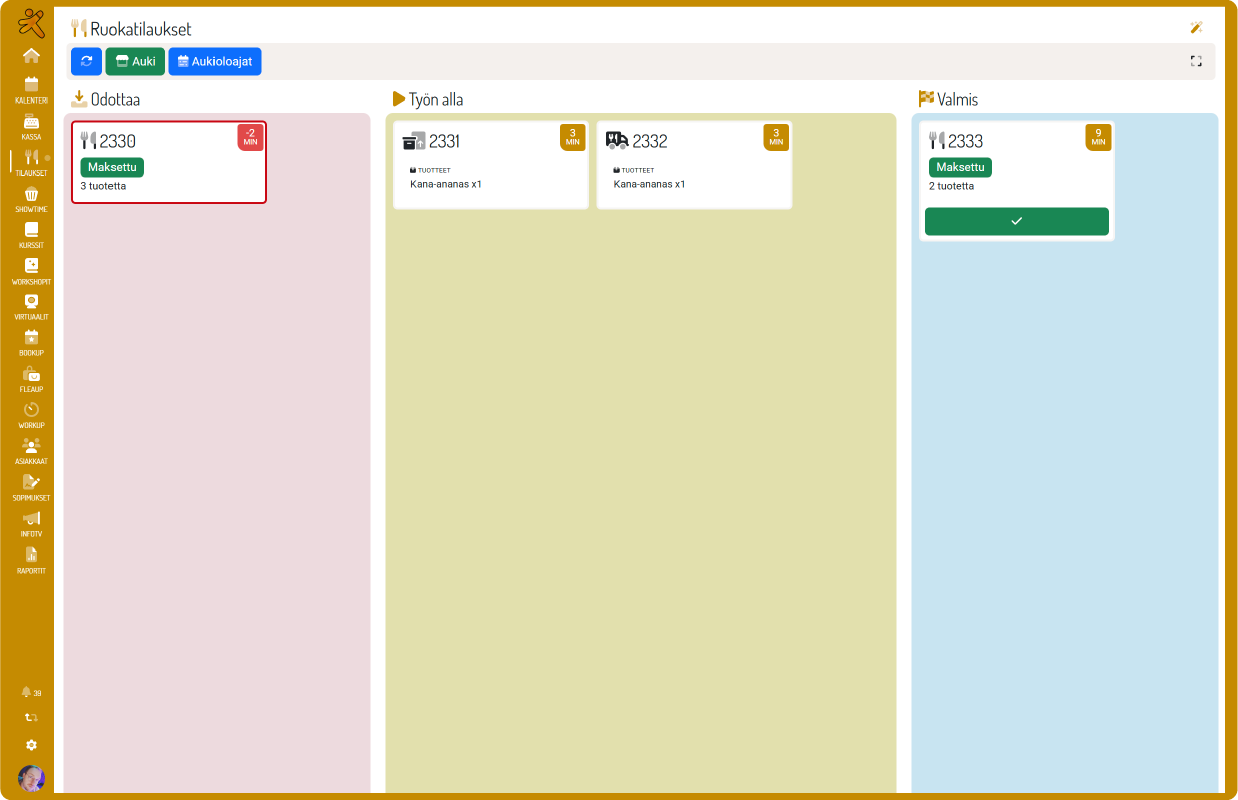Viewport: 1238px width, 800px height.
Task: Enter fullscreen mode with the expand icon
Action: (x=1196, y=61)
